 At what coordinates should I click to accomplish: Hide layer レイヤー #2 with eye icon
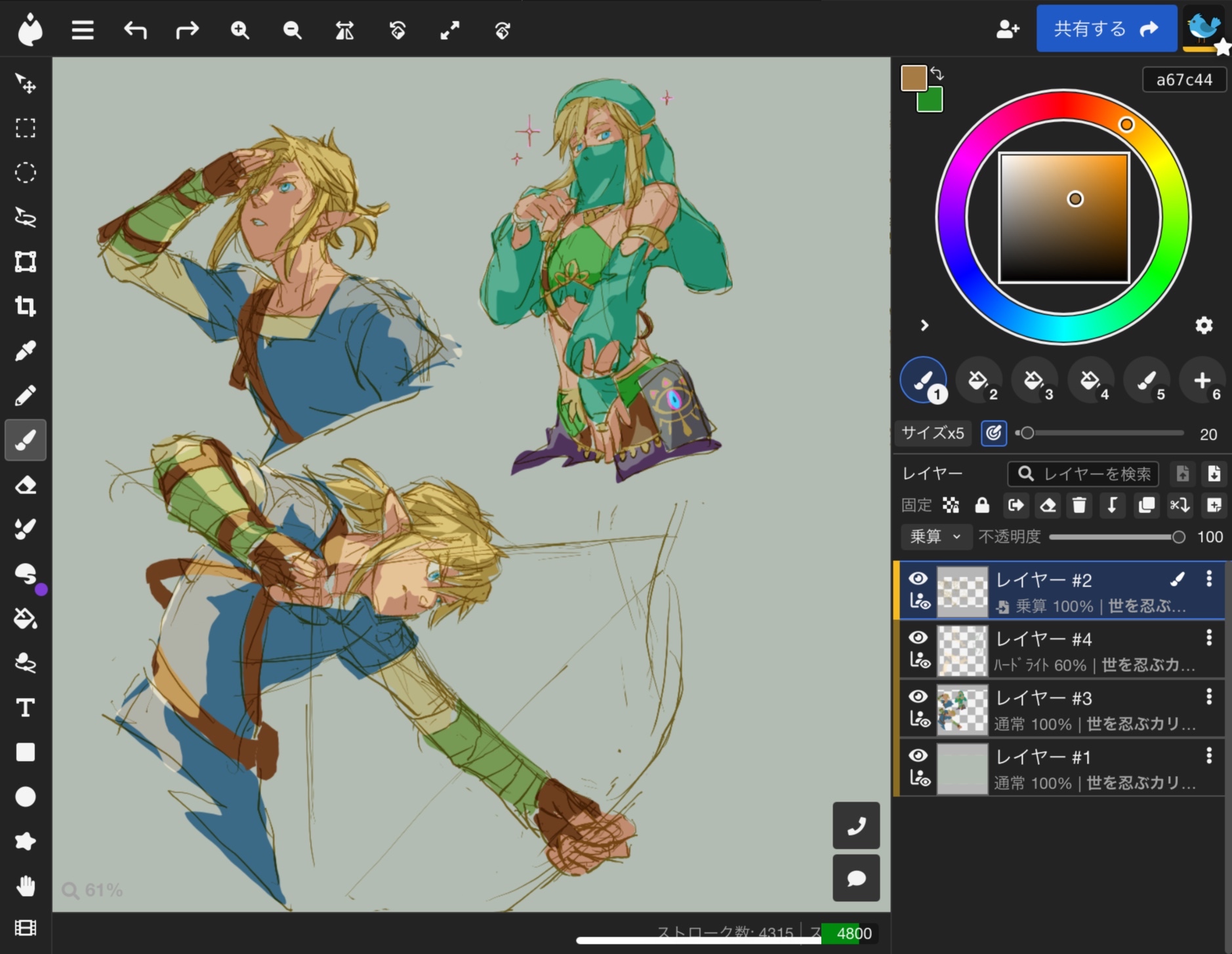coord(918,578)
